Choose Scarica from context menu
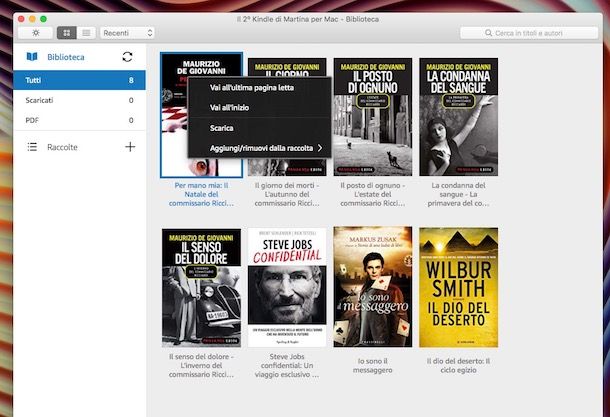 point(259,128)
